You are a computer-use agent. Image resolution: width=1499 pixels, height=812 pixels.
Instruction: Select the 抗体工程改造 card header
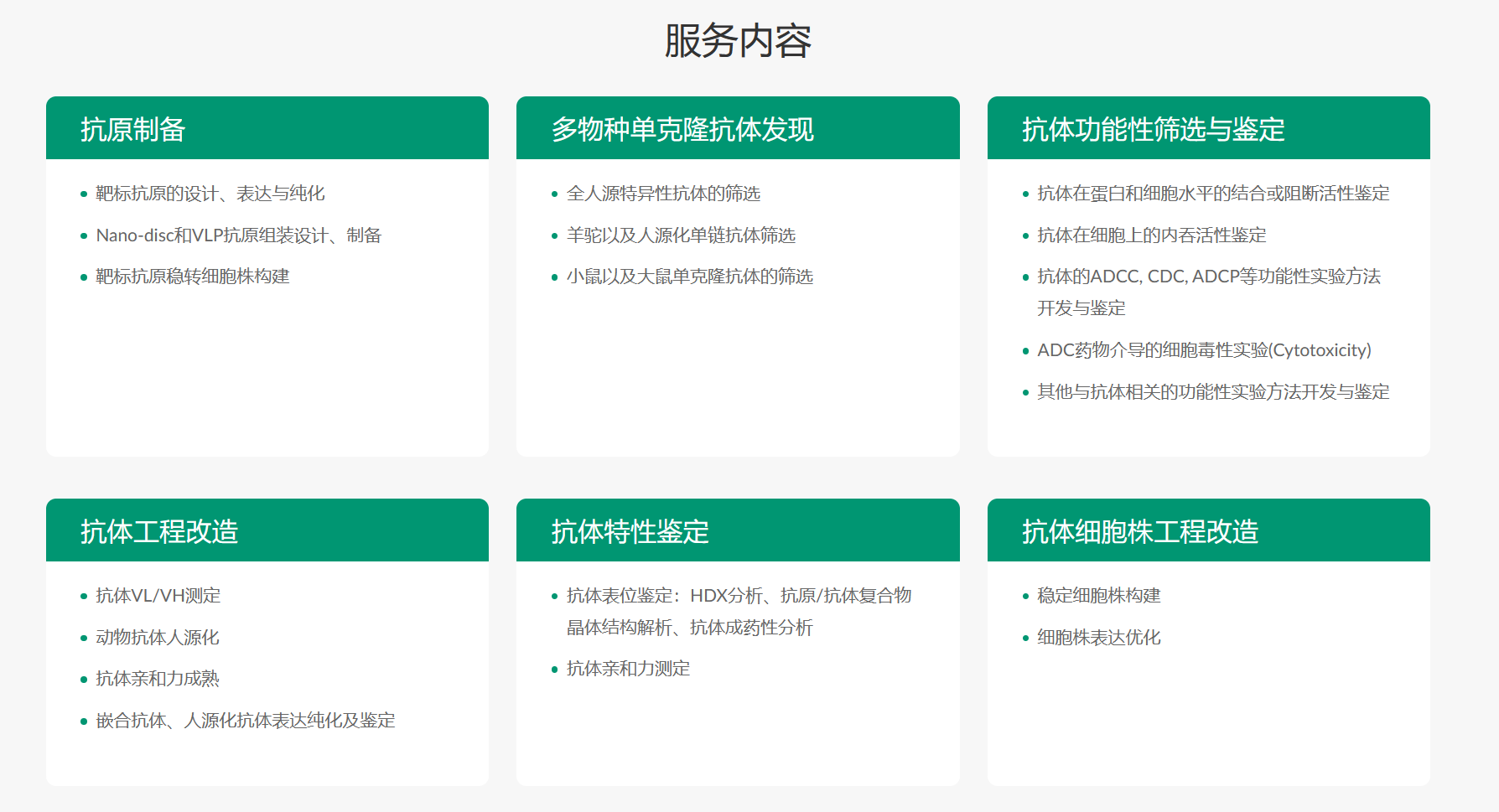pyautogui.click(x=159, y=532)
